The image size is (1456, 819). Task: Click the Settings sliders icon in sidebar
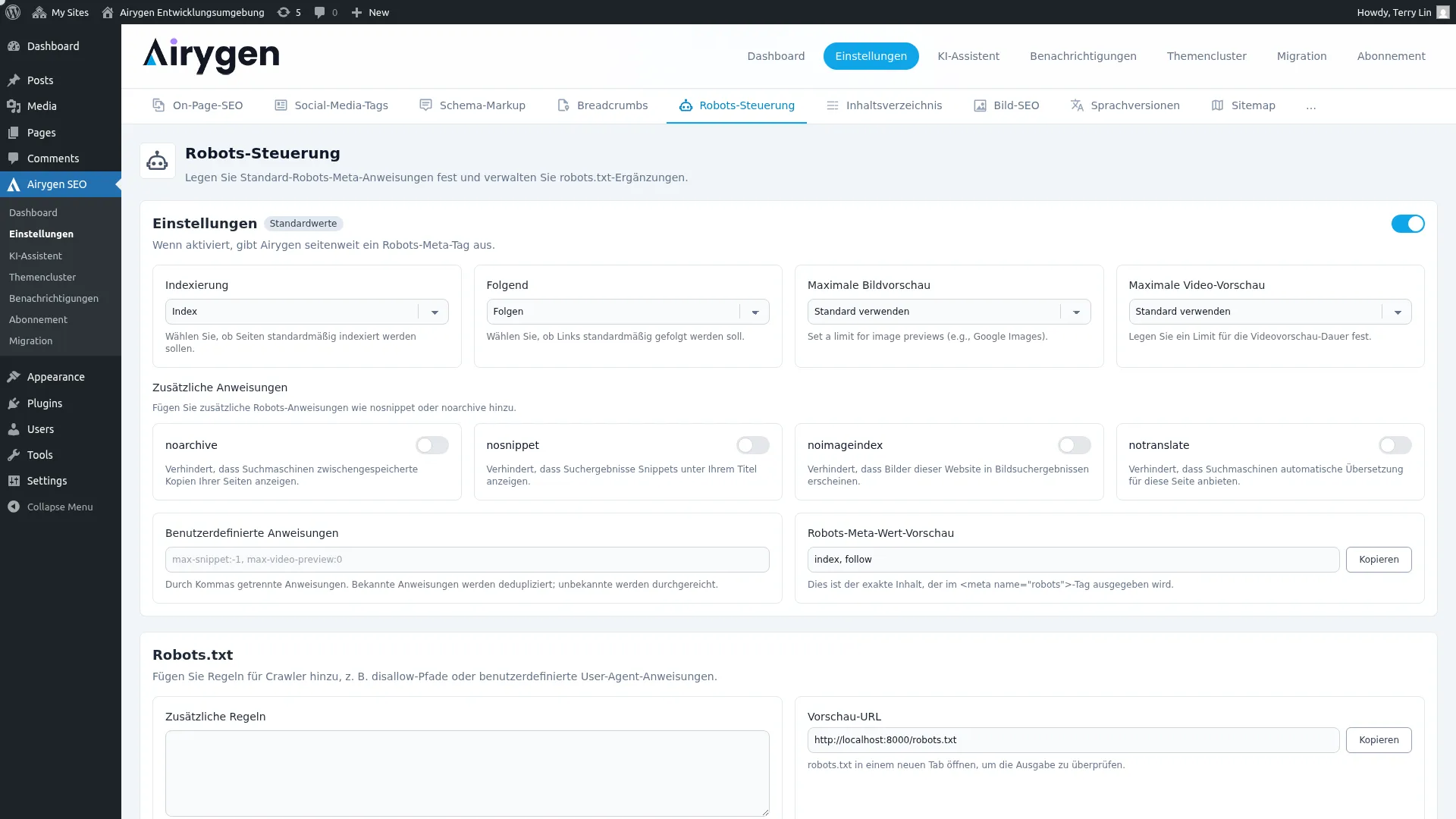point(14,481)
